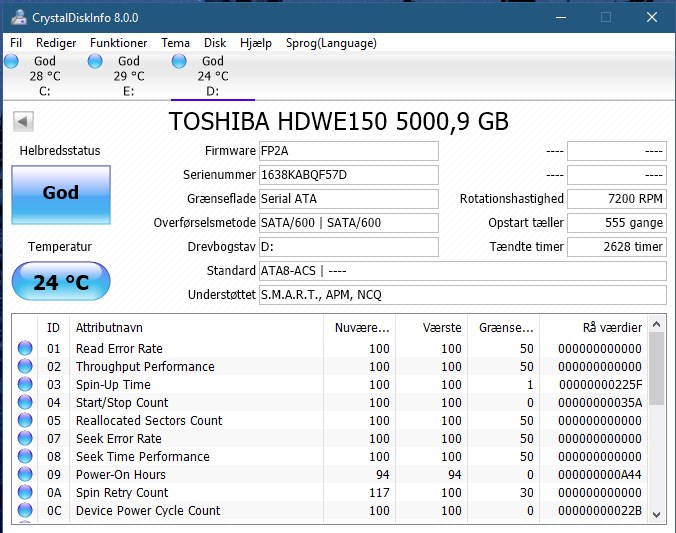
Task: Click the Spin-Up Time status orb
Action: [25, 384]
